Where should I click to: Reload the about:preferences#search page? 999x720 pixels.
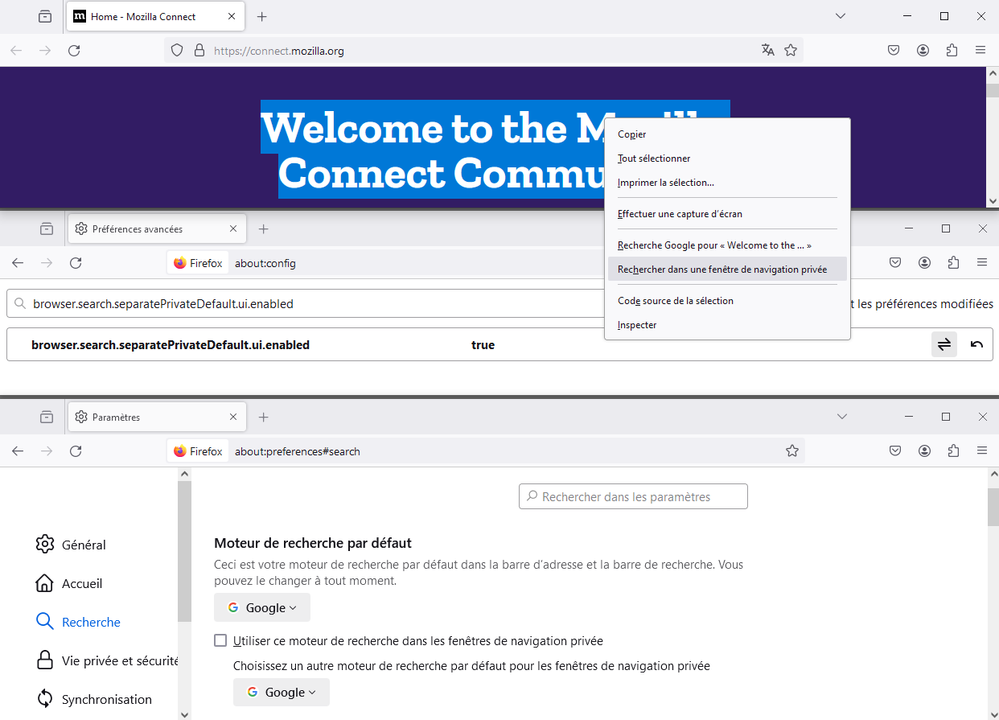(76, 451)
